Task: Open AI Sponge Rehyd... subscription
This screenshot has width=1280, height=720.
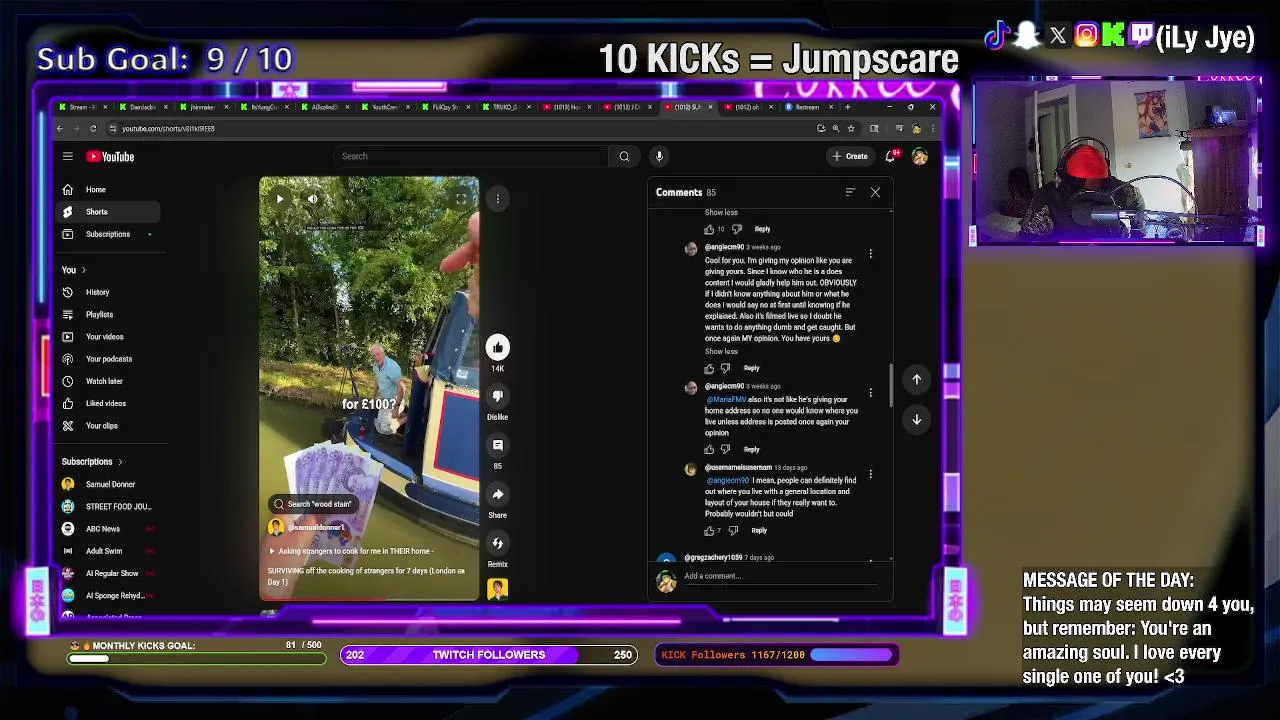Action: coord(107,595)
